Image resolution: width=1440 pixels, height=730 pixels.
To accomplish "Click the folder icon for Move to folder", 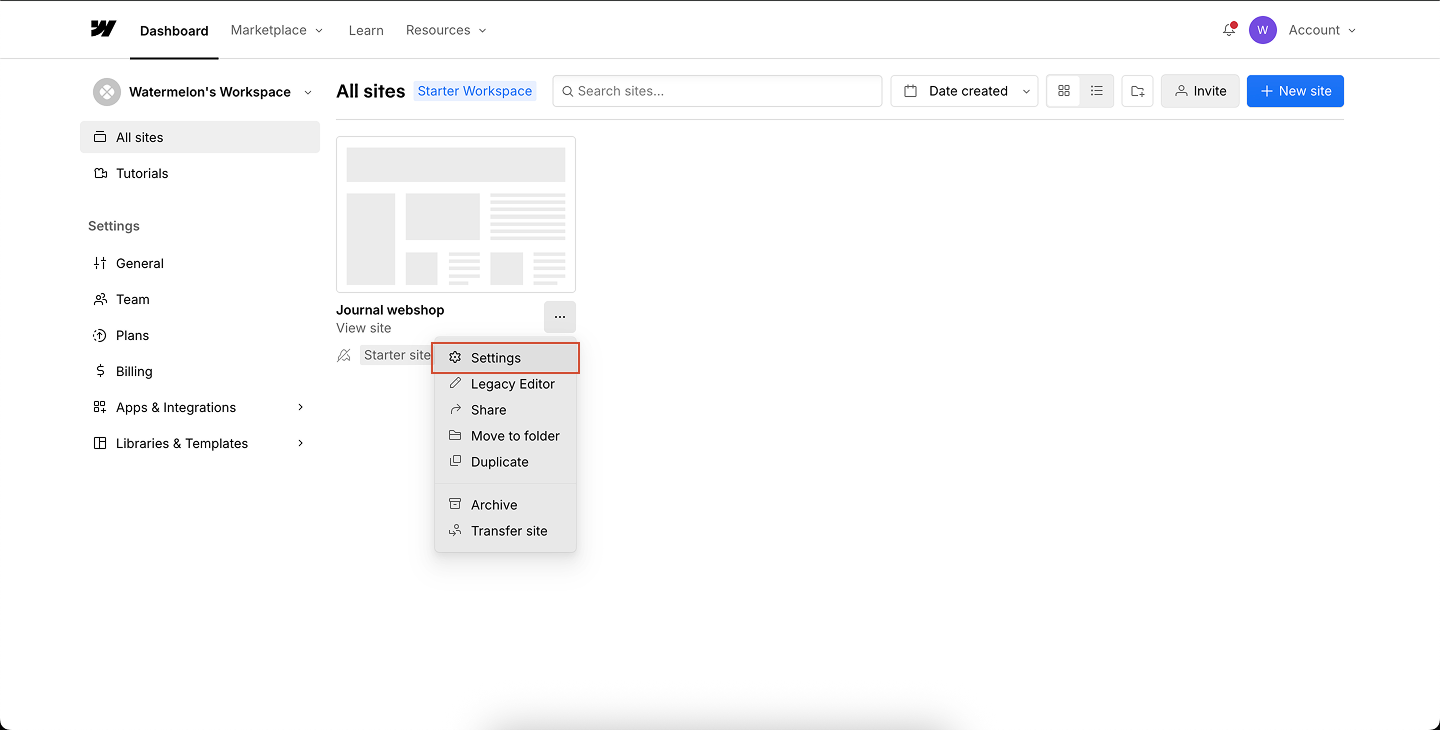I will pos(455,436).
